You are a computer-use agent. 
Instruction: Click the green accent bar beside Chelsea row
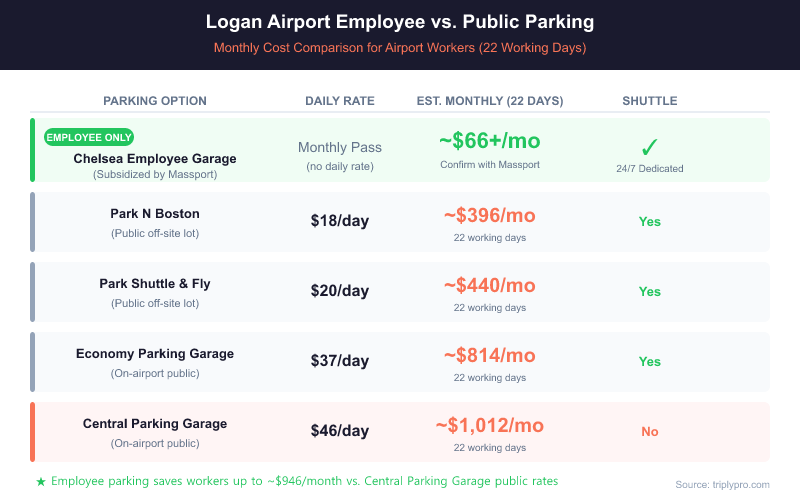coord(33,150)
